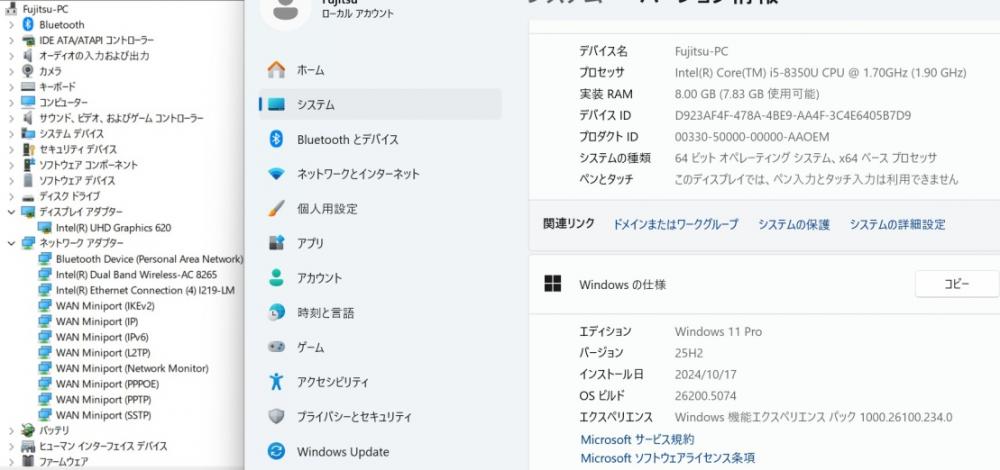The width and height of the screenshot is (1000, 470).
Task: Click the IDE ATA/ATAPI コントローラー device icon
Action: (27, 40)
